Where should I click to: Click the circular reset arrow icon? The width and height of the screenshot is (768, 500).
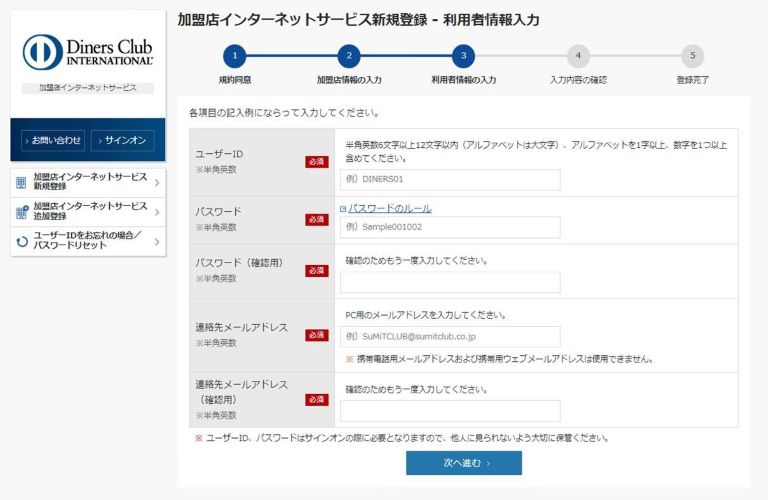22,240
